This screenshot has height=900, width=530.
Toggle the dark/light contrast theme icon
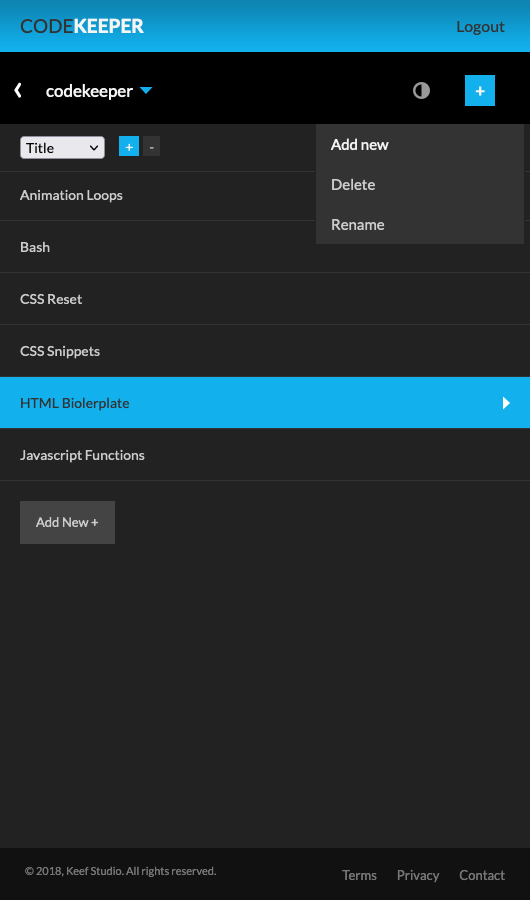[421, 91]
